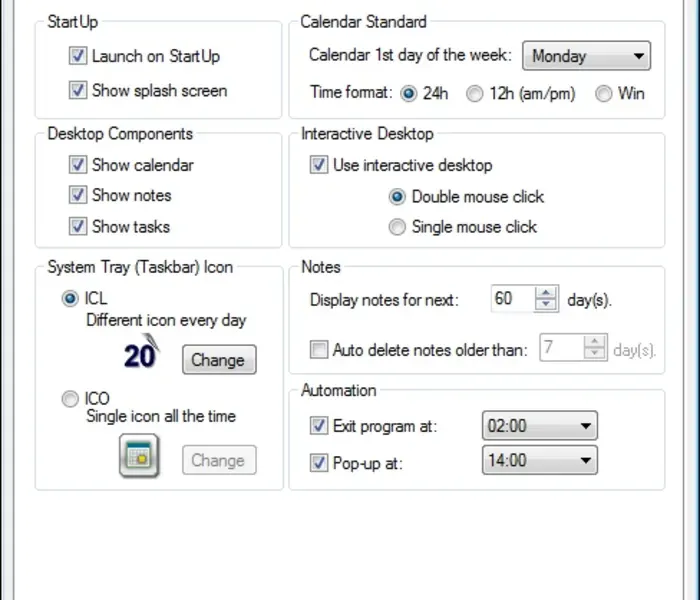Toggle Launch on StartUp checkbox

pyautogui.click(x=78, y=56)
